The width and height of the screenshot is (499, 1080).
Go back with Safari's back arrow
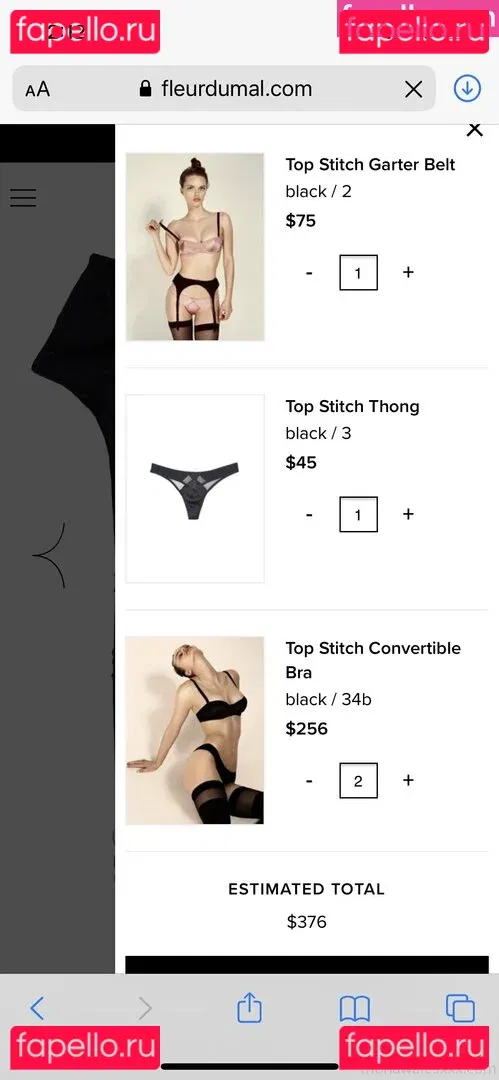37,1009
